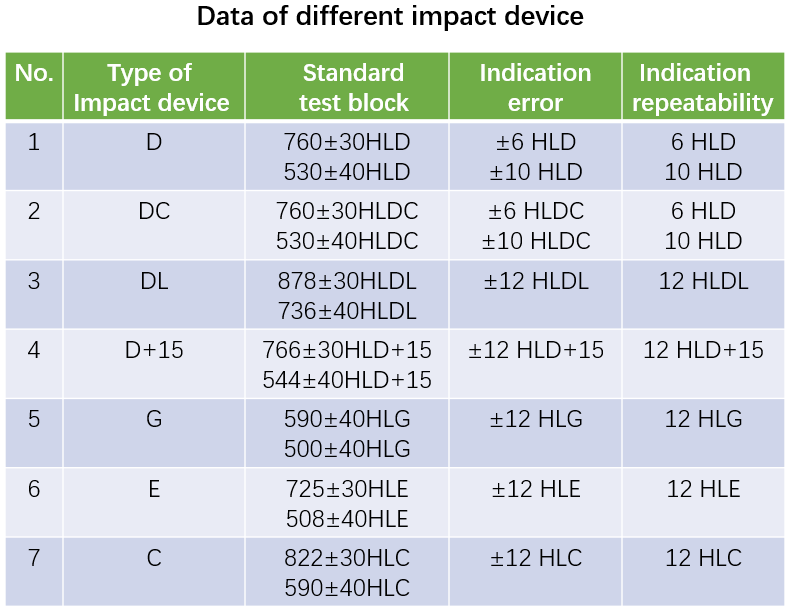Screen dimensions: 793x612
Task: Select impact device type 'G' cell
Action: coord(154,419)
